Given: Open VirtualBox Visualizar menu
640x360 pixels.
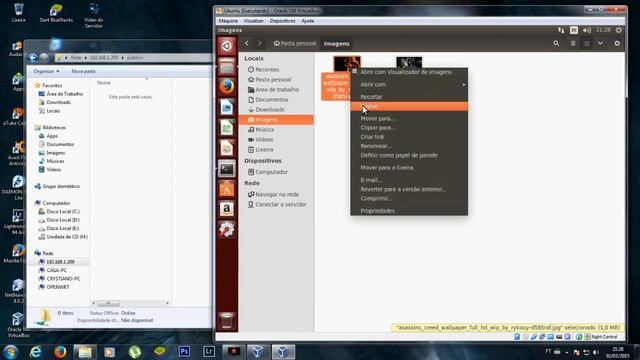Looking at the screenshot, I should 254,21.
